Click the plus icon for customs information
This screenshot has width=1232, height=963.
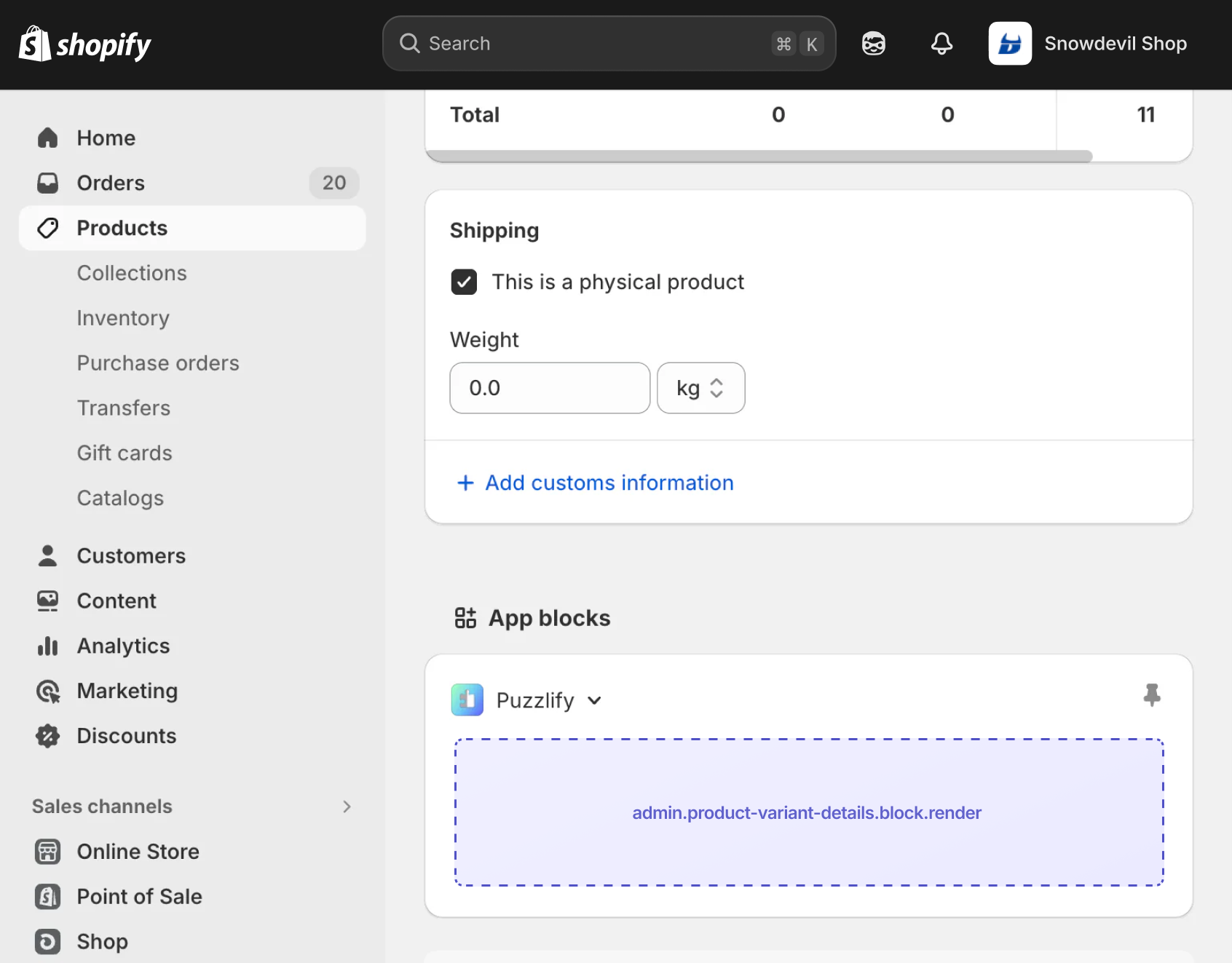[465, 483]
